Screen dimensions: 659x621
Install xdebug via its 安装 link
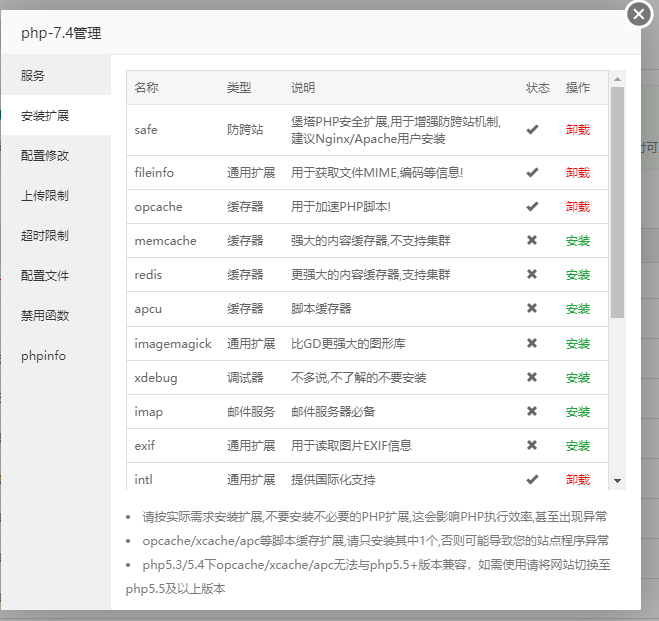click(x=577, y=378)
